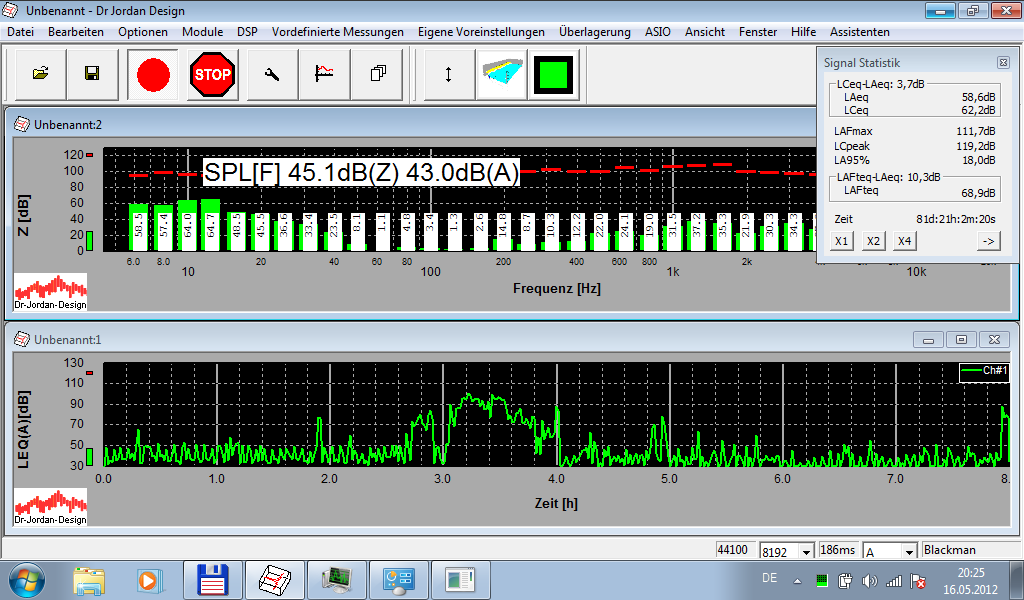Open the 3D waterfall spectrogram view
The width and height of the screenshot is (1024, 600).
coord(502,74)
